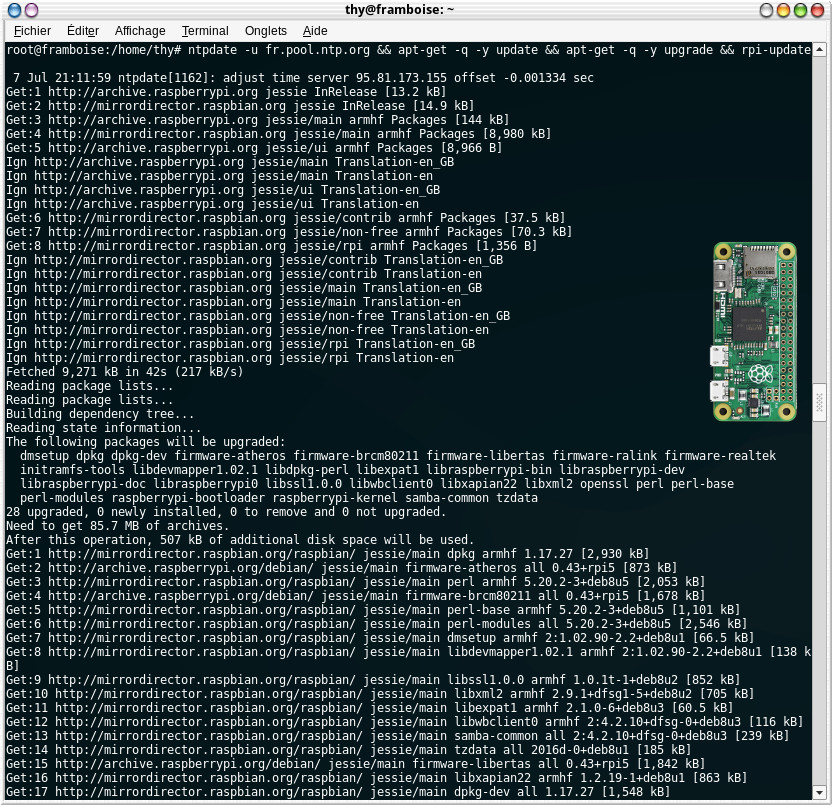Open the Onglets tabs menu
The image size is (832, 805).
(x=265, y=31)
